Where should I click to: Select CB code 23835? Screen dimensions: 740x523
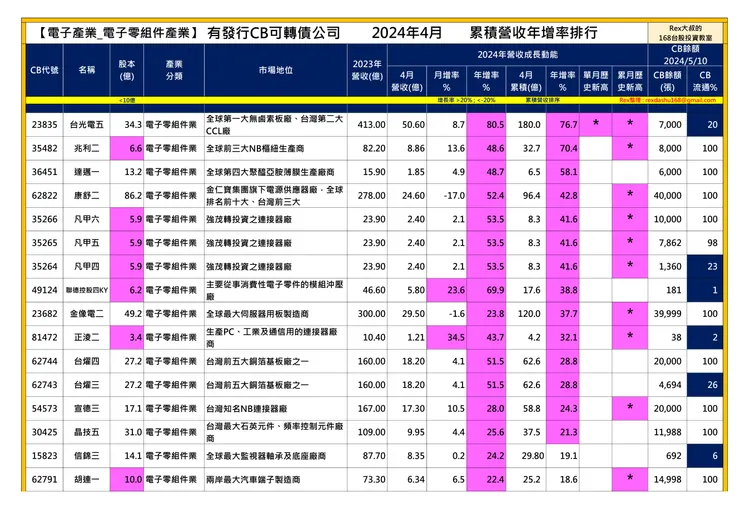(x=44, y=125)
